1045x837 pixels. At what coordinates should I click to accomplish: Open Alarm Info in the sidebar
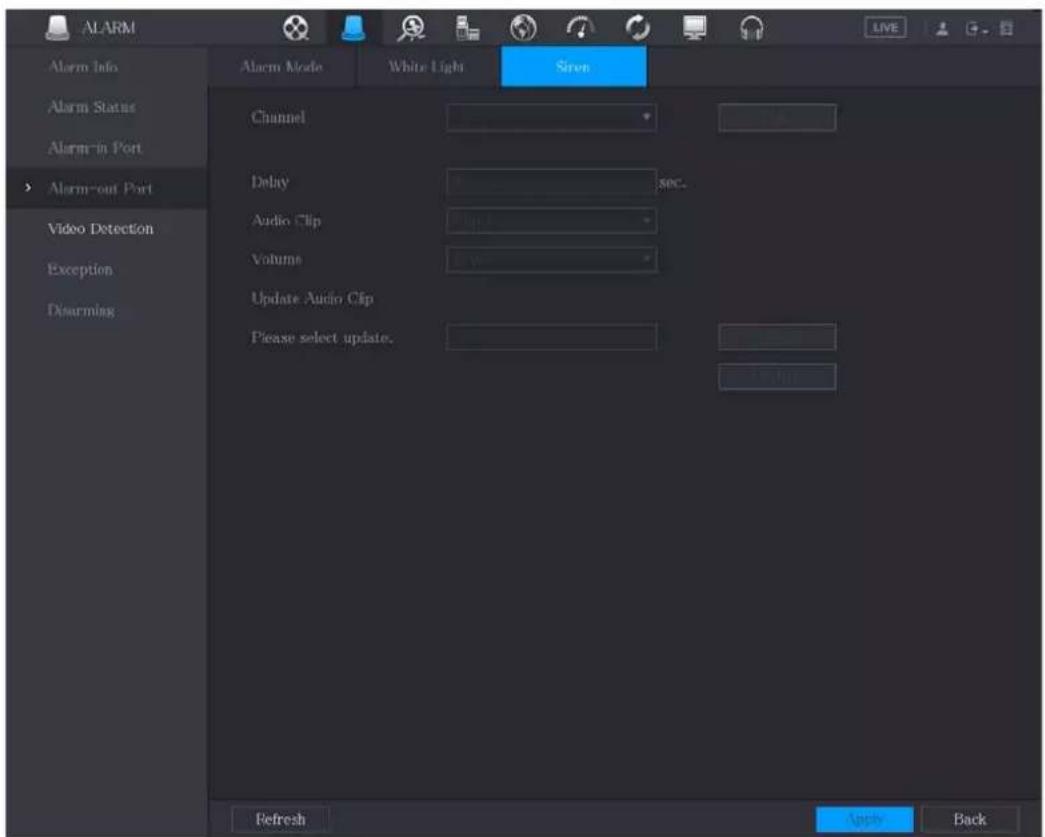click(83, 67)
